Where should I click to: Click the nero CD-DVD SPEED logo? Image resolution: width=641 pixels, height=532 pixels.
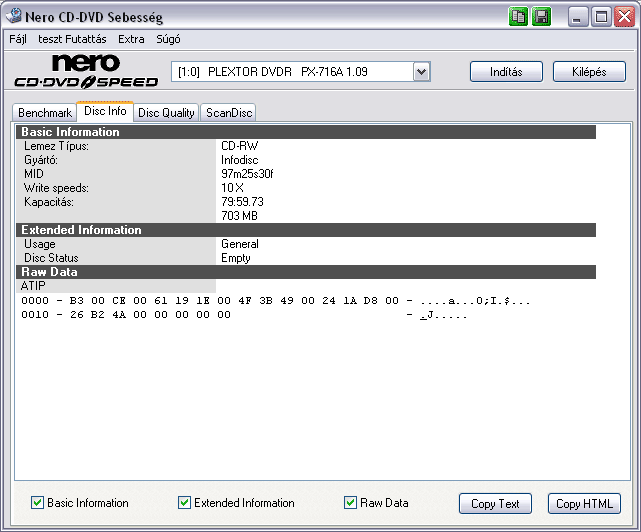(x=86, y=72)
